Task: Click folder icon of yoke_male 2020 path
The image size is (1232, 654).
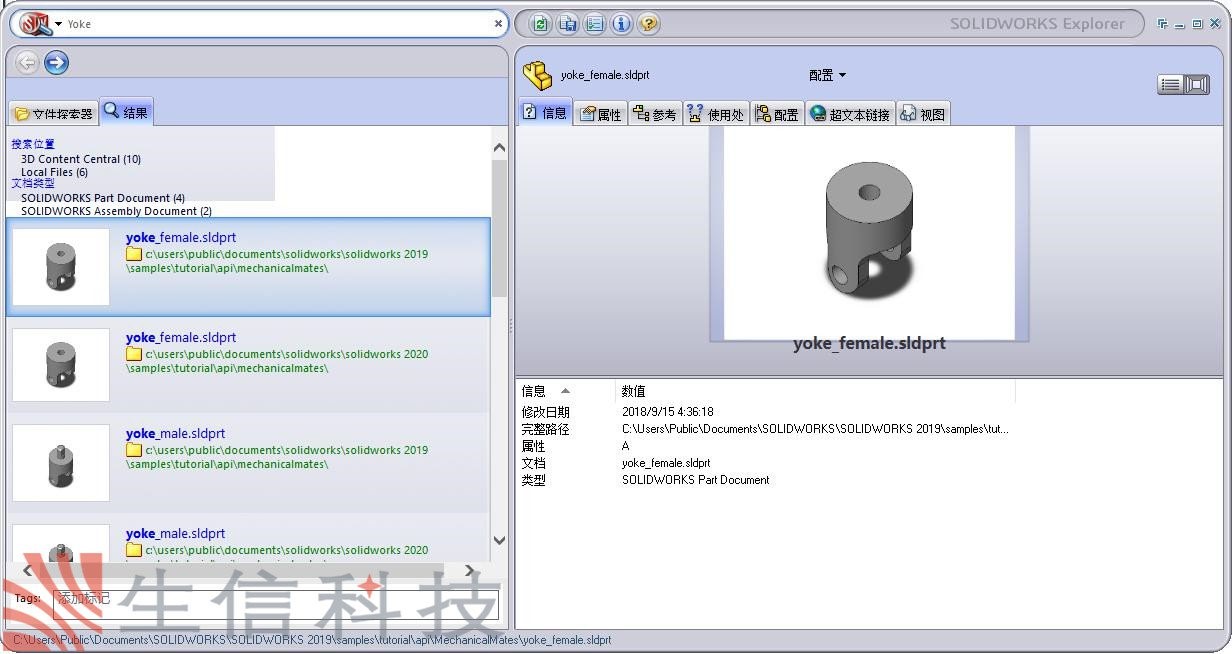Action: 134,550
